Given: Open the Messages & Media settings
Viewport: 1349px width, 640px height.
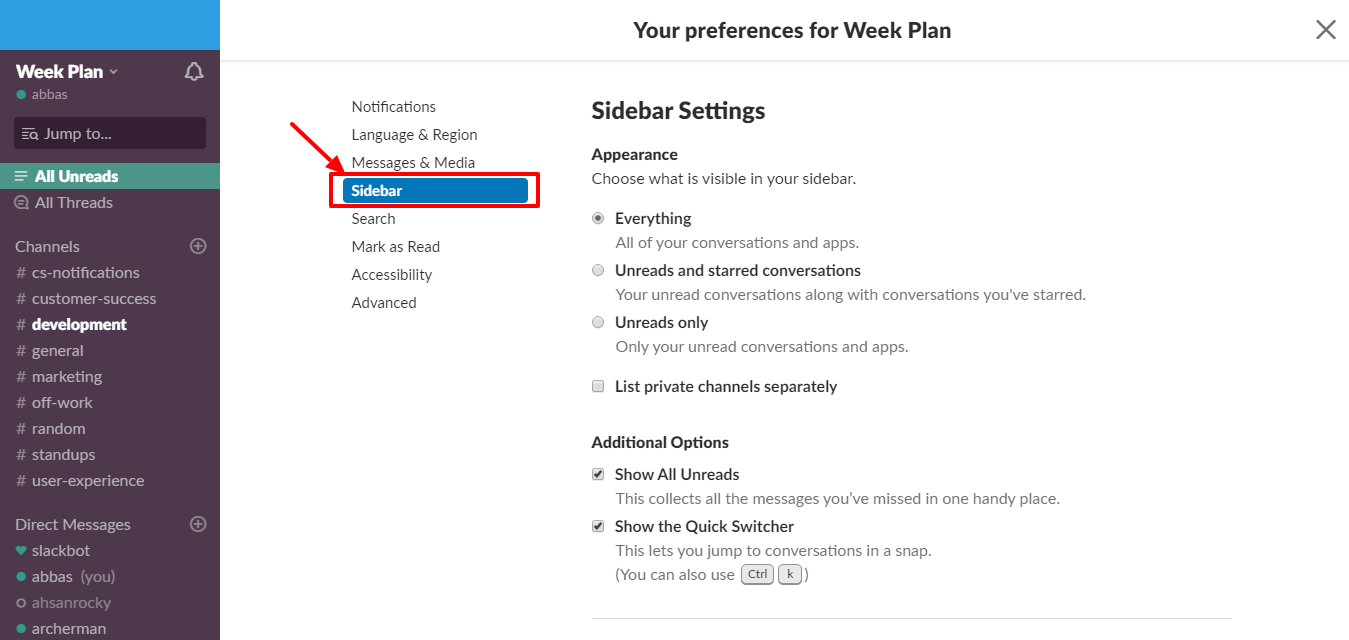Looking at the screenshot, I should pyautogui.click(x=414, y=162).
